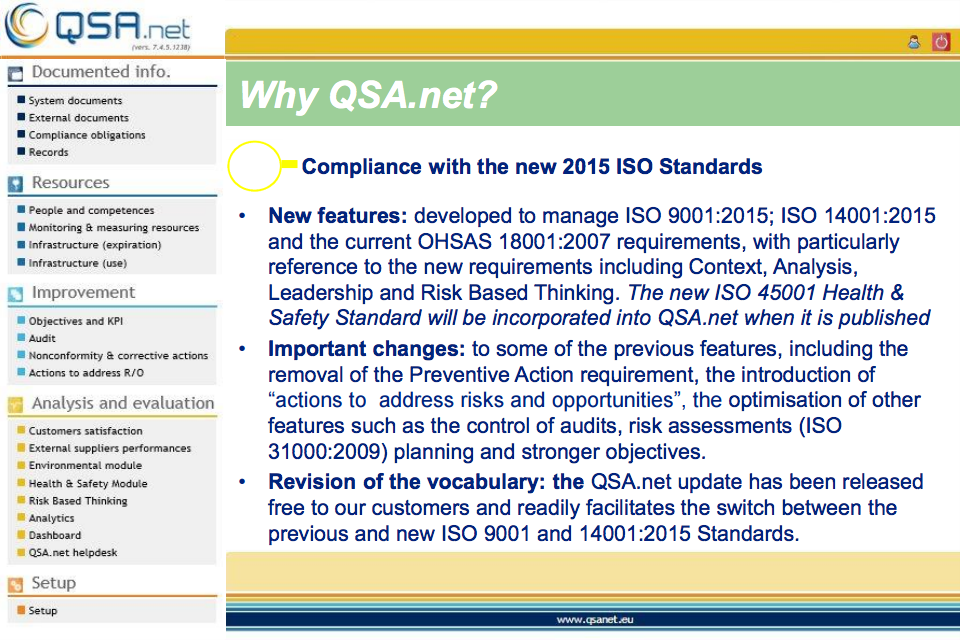Open the Dashboard
The width and height of the screenshot is (960, 640).
pyautogui.click(x=54, y=535)
